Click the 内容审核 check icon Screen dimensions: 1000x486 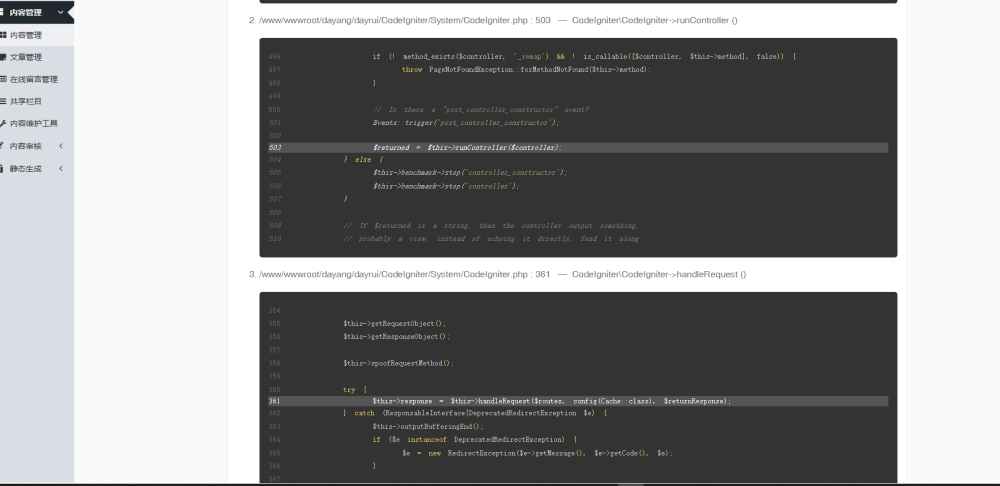click(4, 146)
